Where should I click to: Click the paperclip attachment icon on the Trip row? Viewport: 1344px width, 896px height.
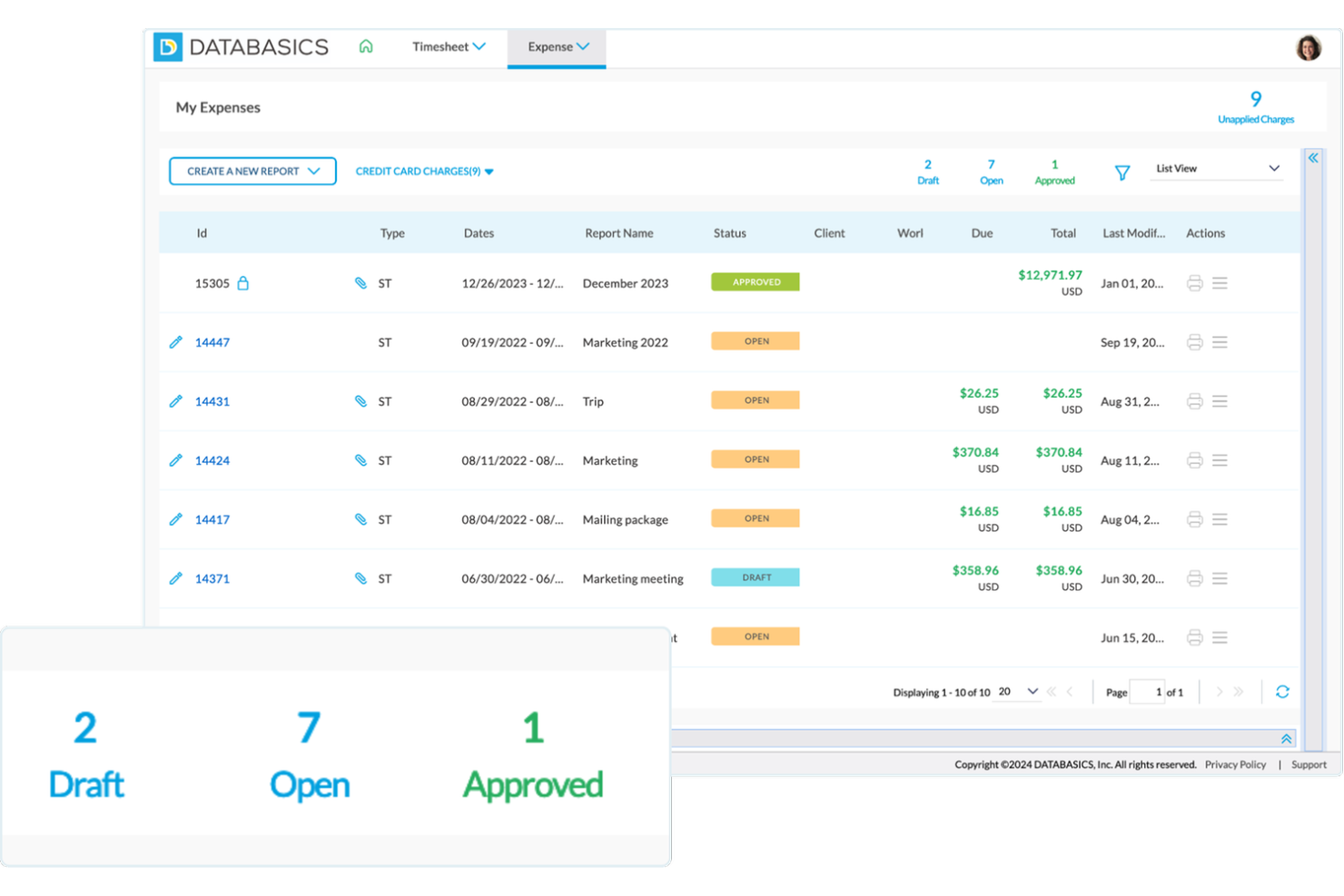click(361, 400)
